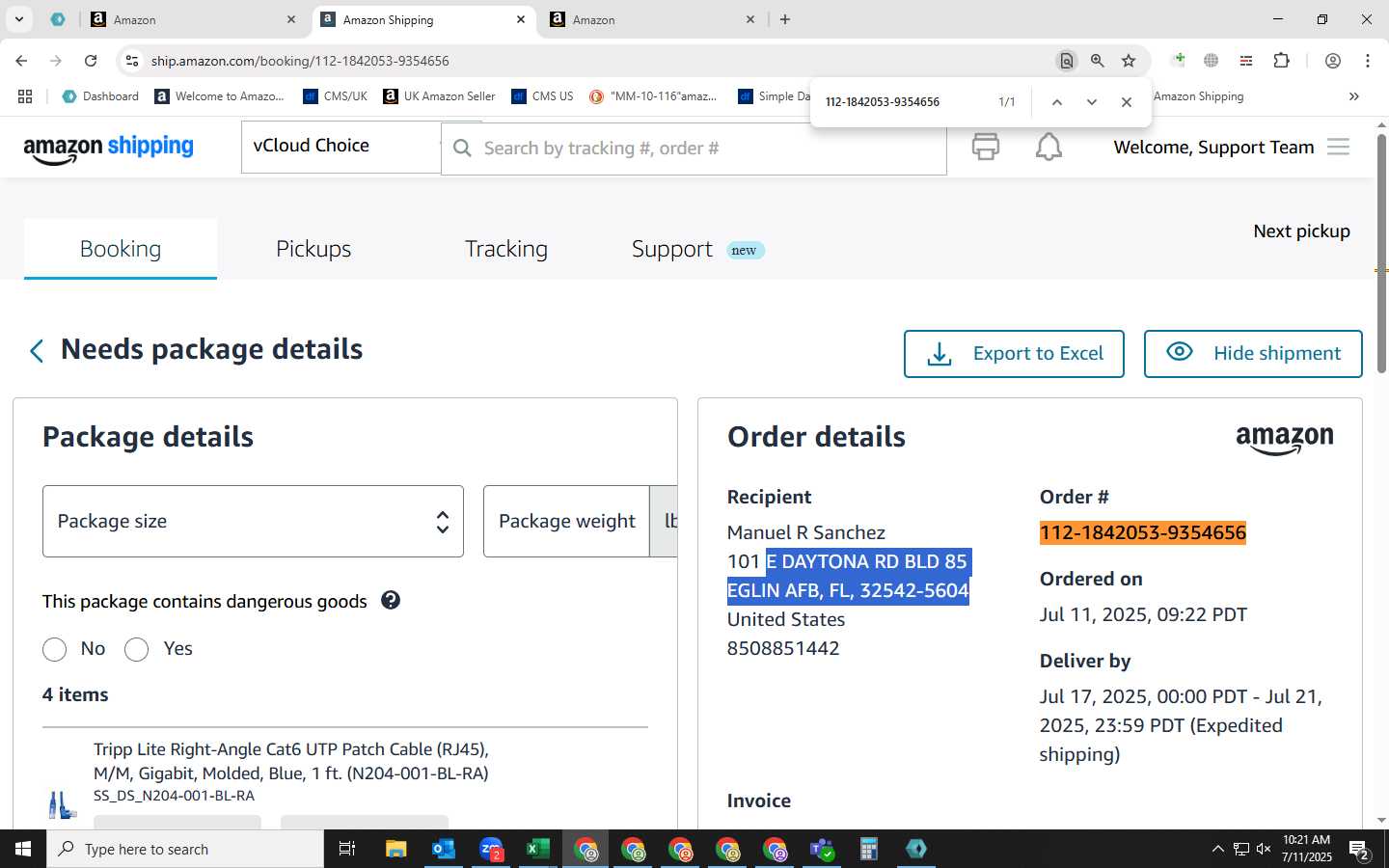
Task: Go to previous find-in-page match
Action: coord(1056,102)
